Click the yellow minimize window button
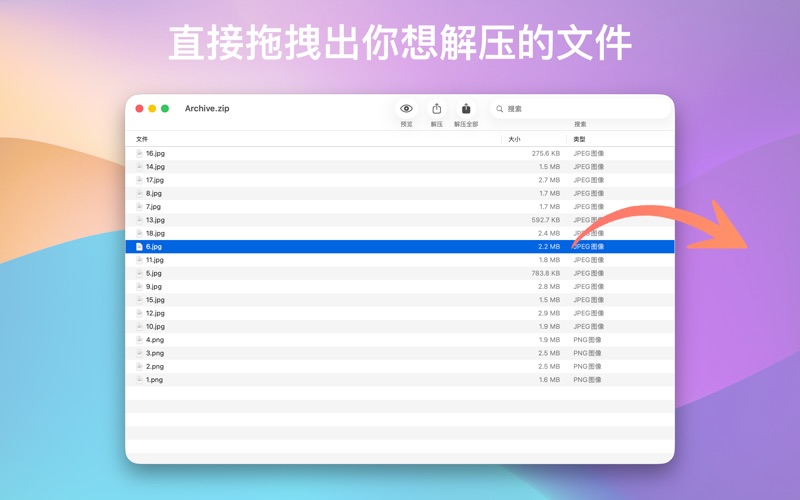Viewport: 800px width, 500px height. point(152,109)
